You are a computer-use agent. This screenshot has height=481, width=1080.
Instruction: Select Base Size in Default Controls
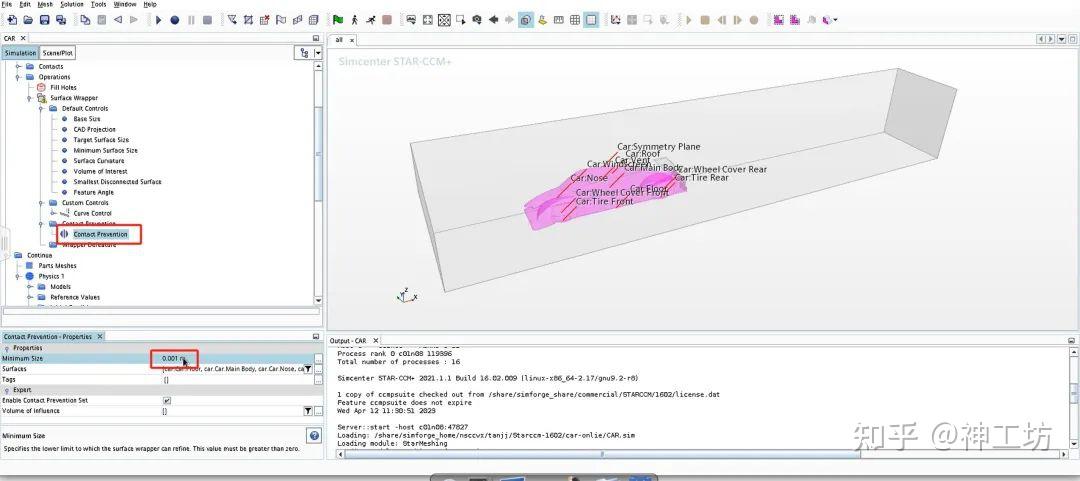pyautogui.click(x=87, y=119)
